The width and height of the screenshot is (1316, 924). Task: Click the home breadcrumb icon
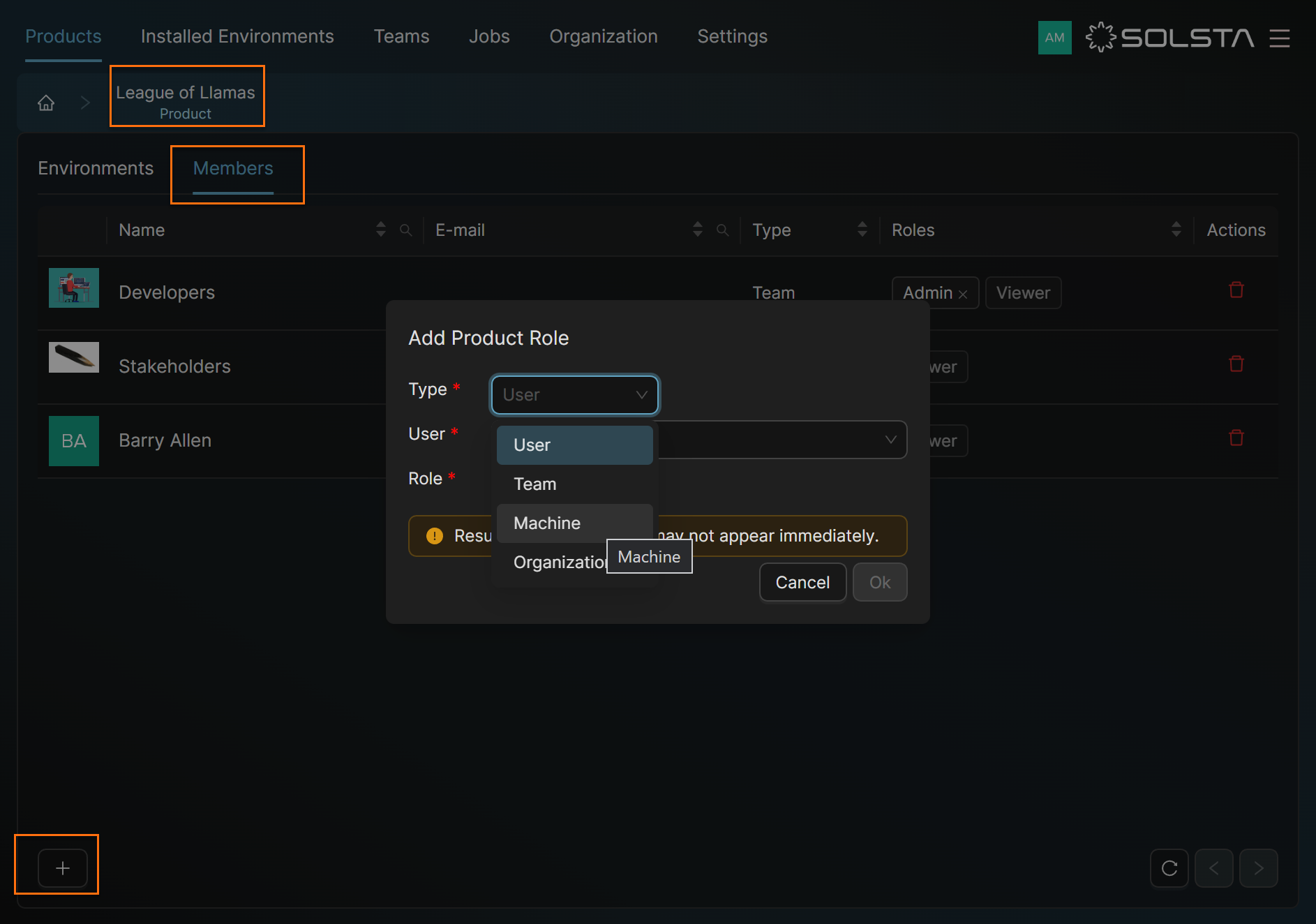(x=46, y=103)
